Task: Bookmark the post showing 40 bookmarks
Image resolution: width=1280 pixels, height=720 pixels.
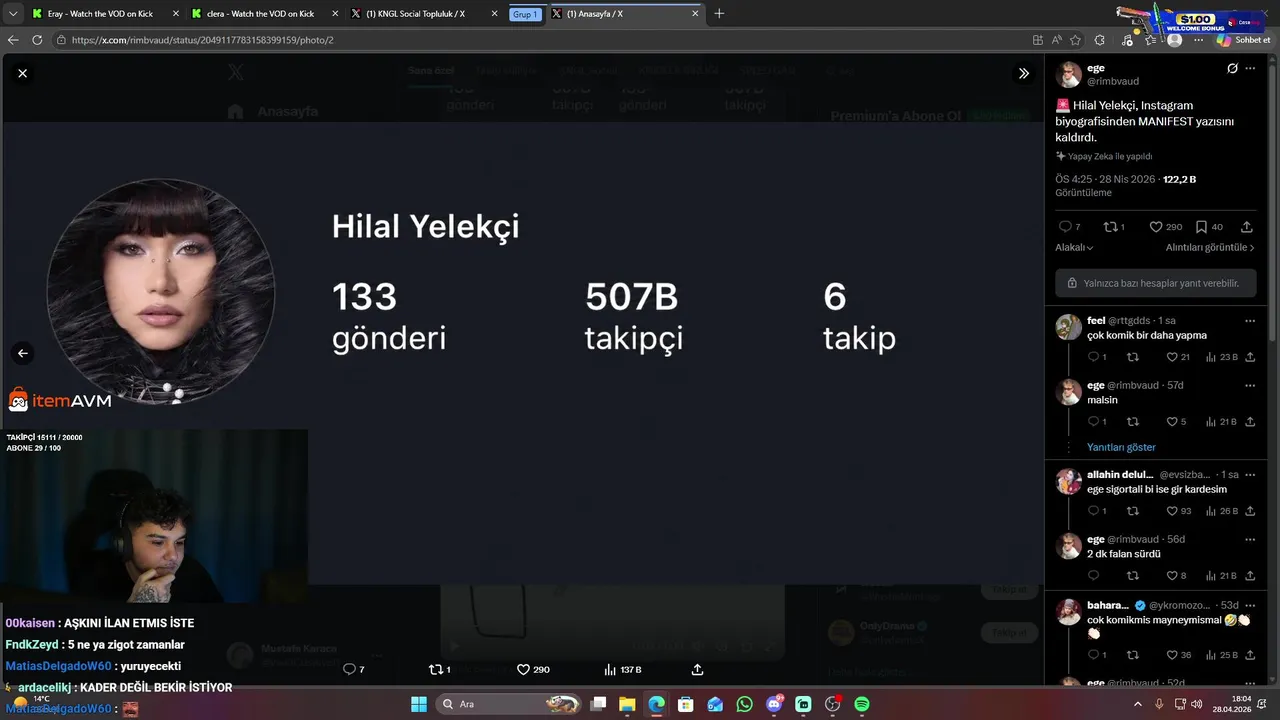Action: coord(1201,227)
